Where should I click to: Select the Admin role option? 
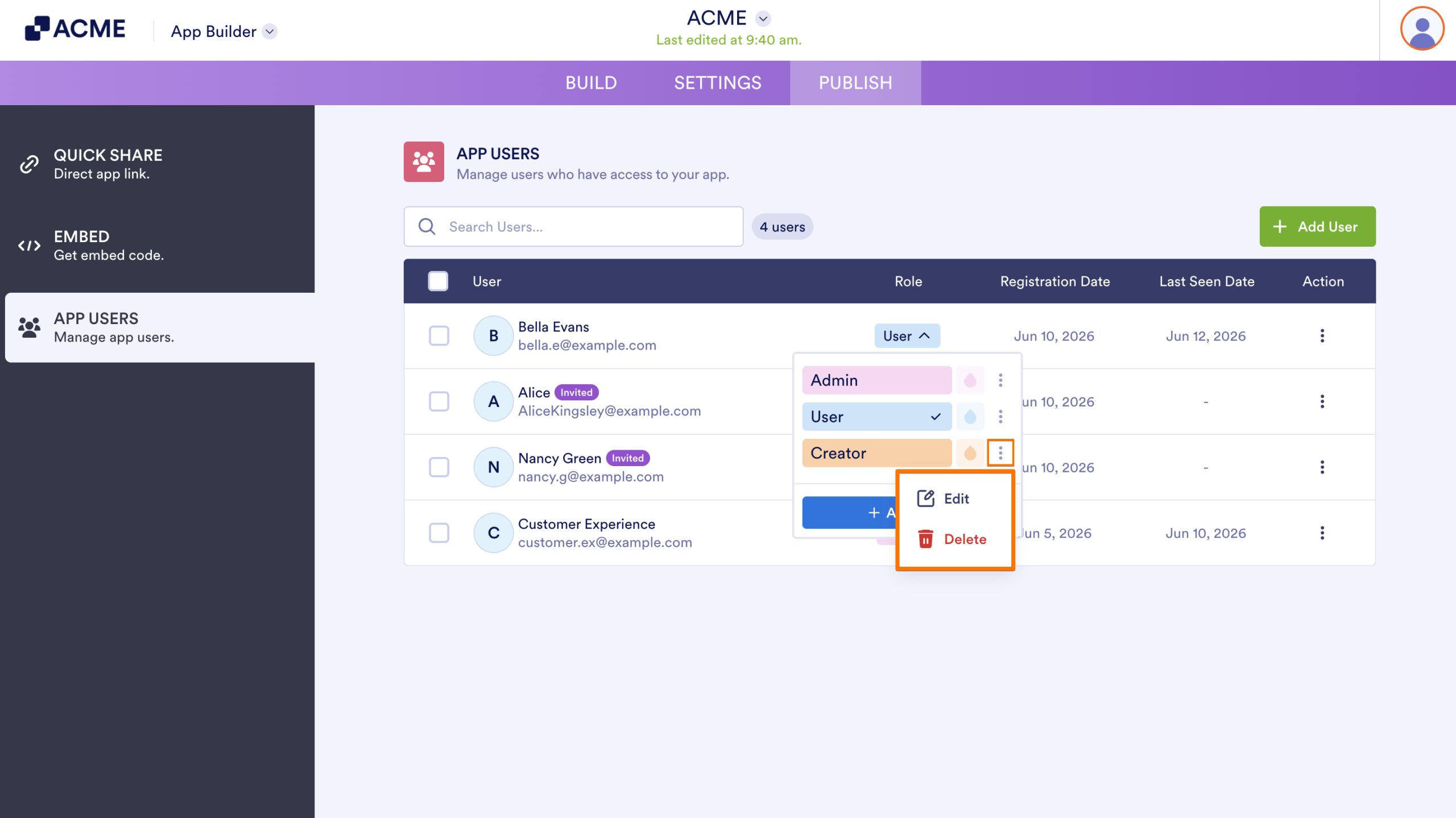point(876,380)
